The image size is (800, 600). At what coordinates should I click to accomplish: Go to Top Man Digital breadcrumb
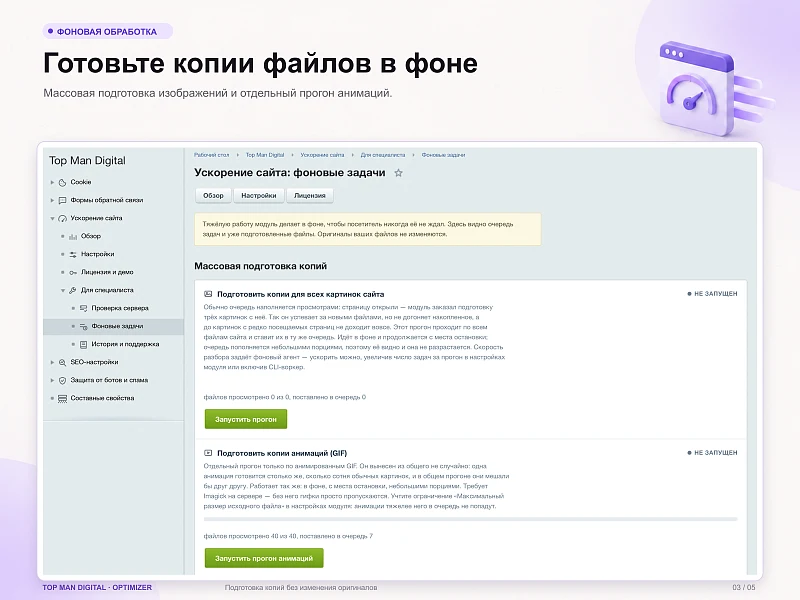point(265,155)
